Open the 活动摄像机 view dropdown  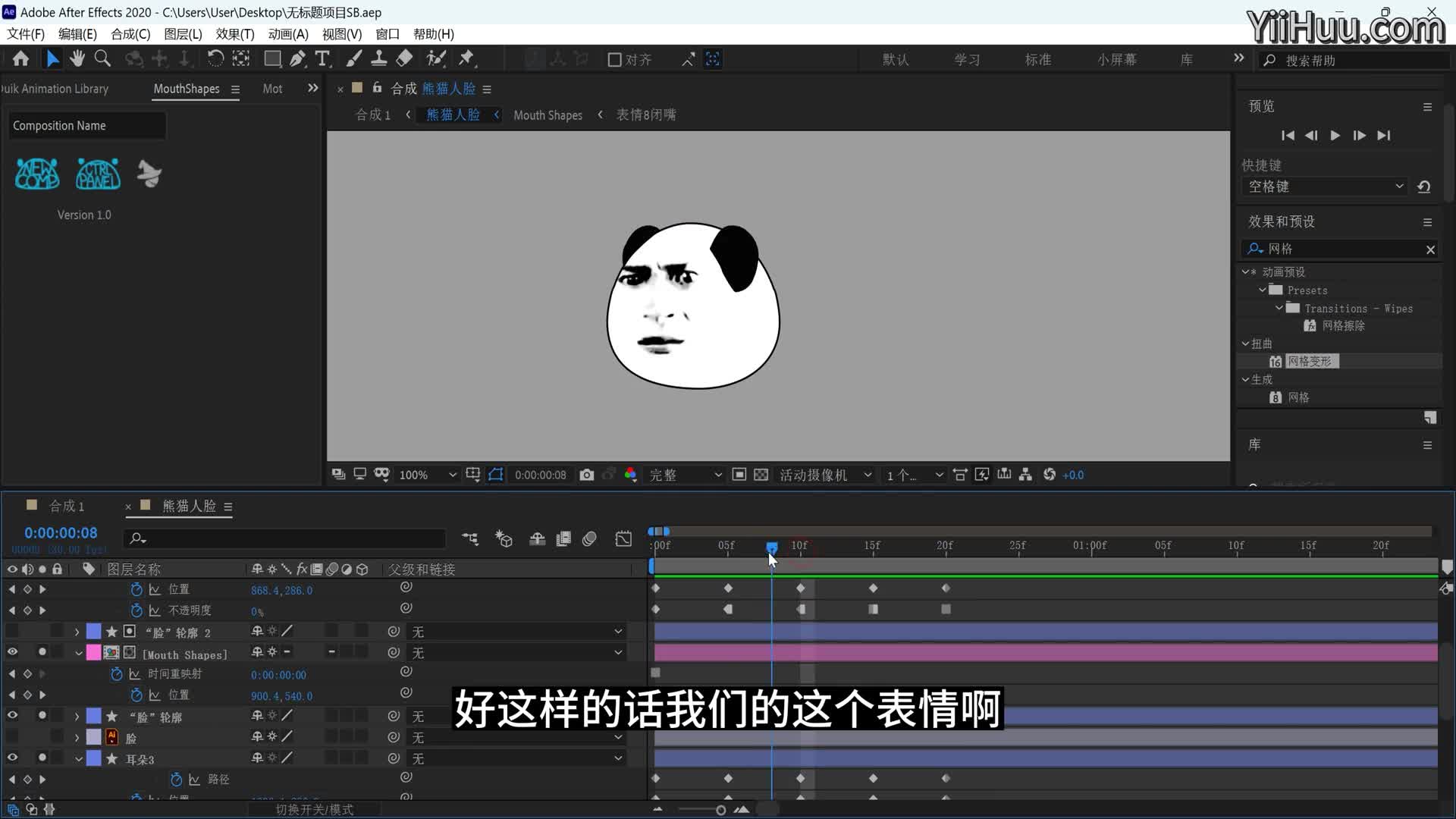tap(826, 475)
